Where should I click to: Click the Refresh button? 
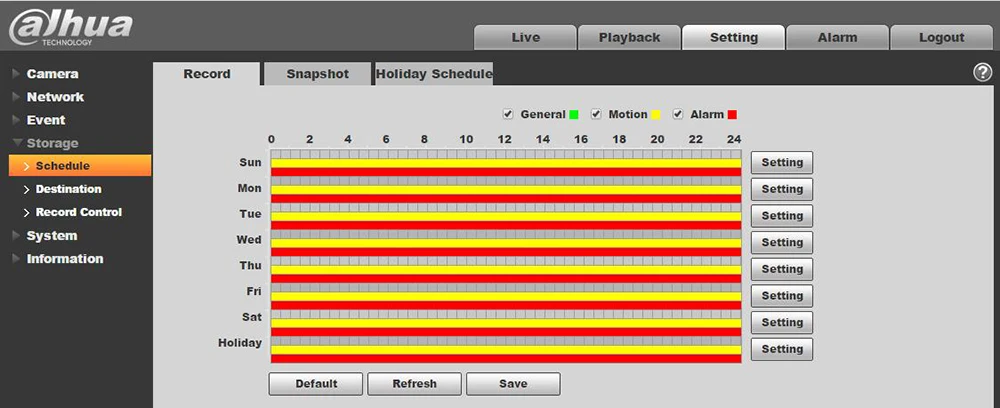(415, 384)
